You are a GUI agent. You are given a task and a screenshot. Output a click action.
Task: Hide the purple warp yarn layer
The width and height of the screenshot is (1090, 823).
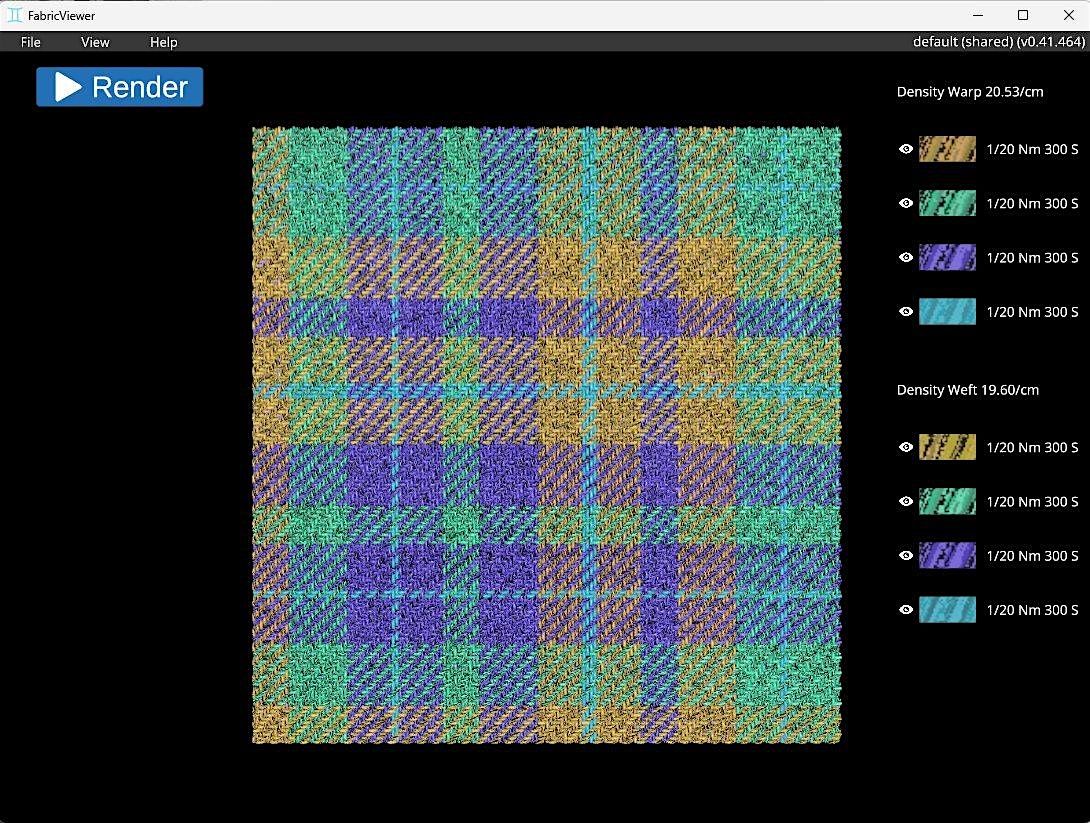click(906, 257)
